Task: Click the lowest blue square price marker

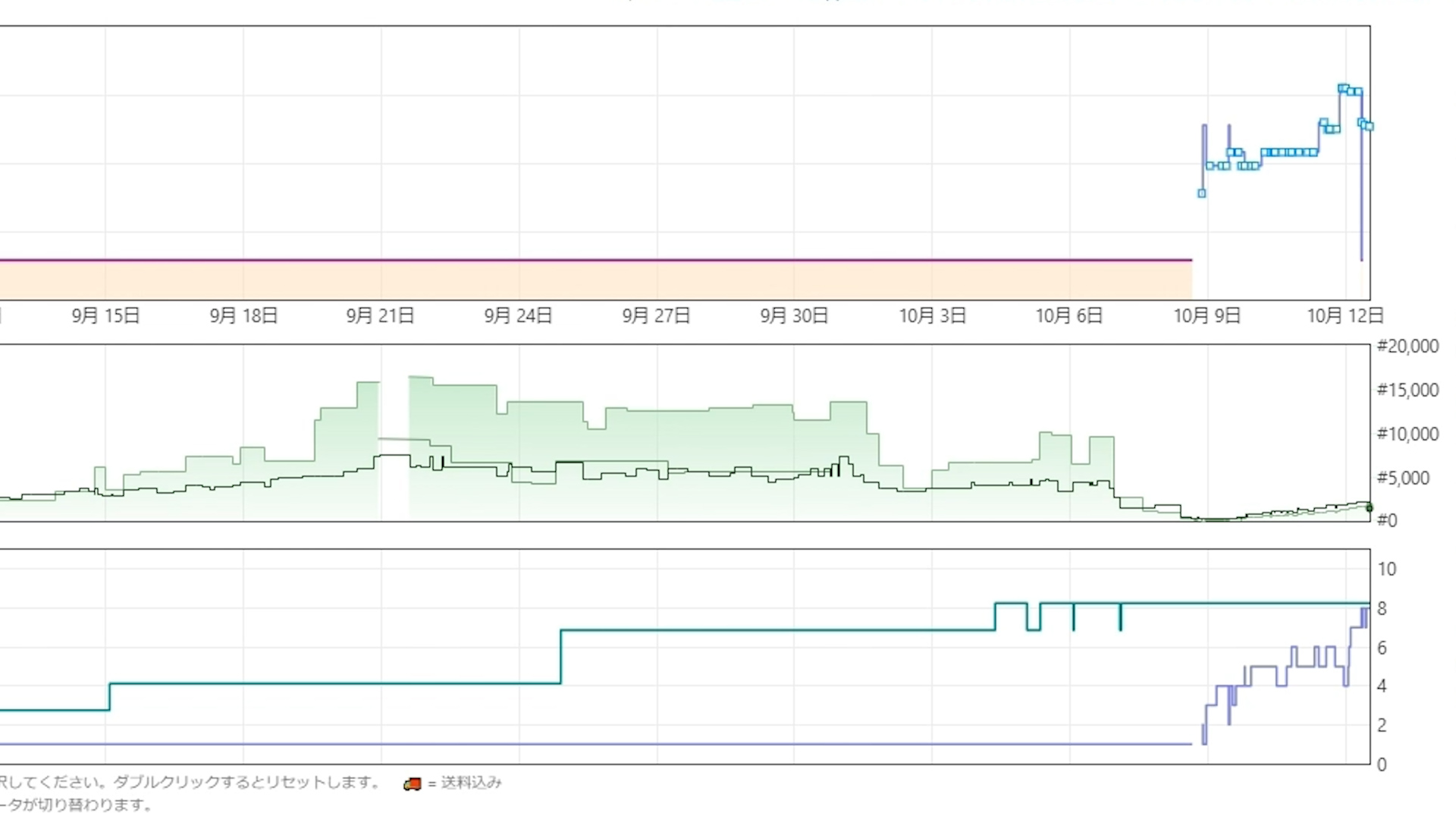Action: point(1201,193)
